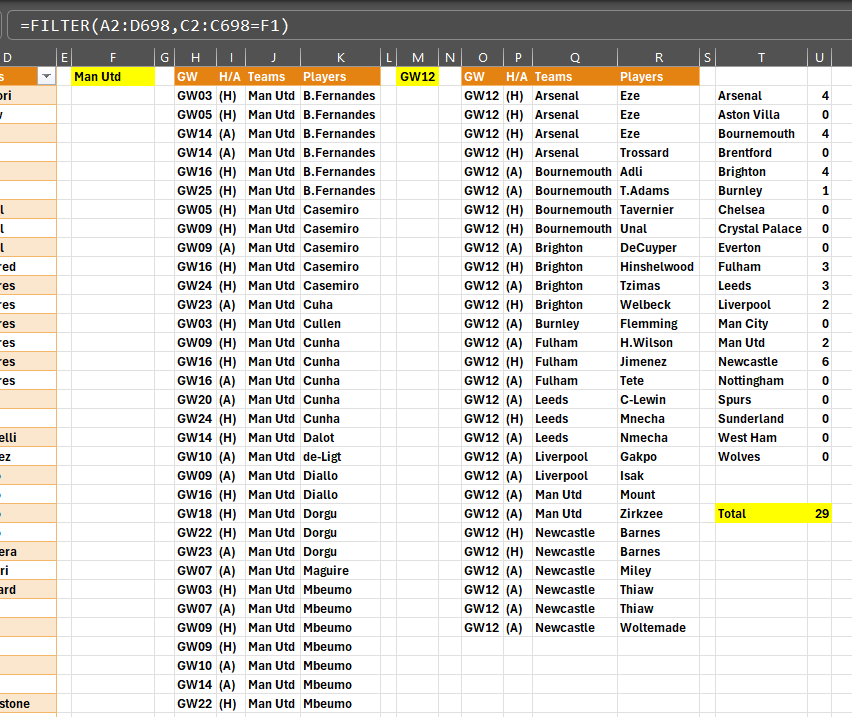Click the column U header
The width and height of the screenshot is (852, 717).
click(819, 57)
